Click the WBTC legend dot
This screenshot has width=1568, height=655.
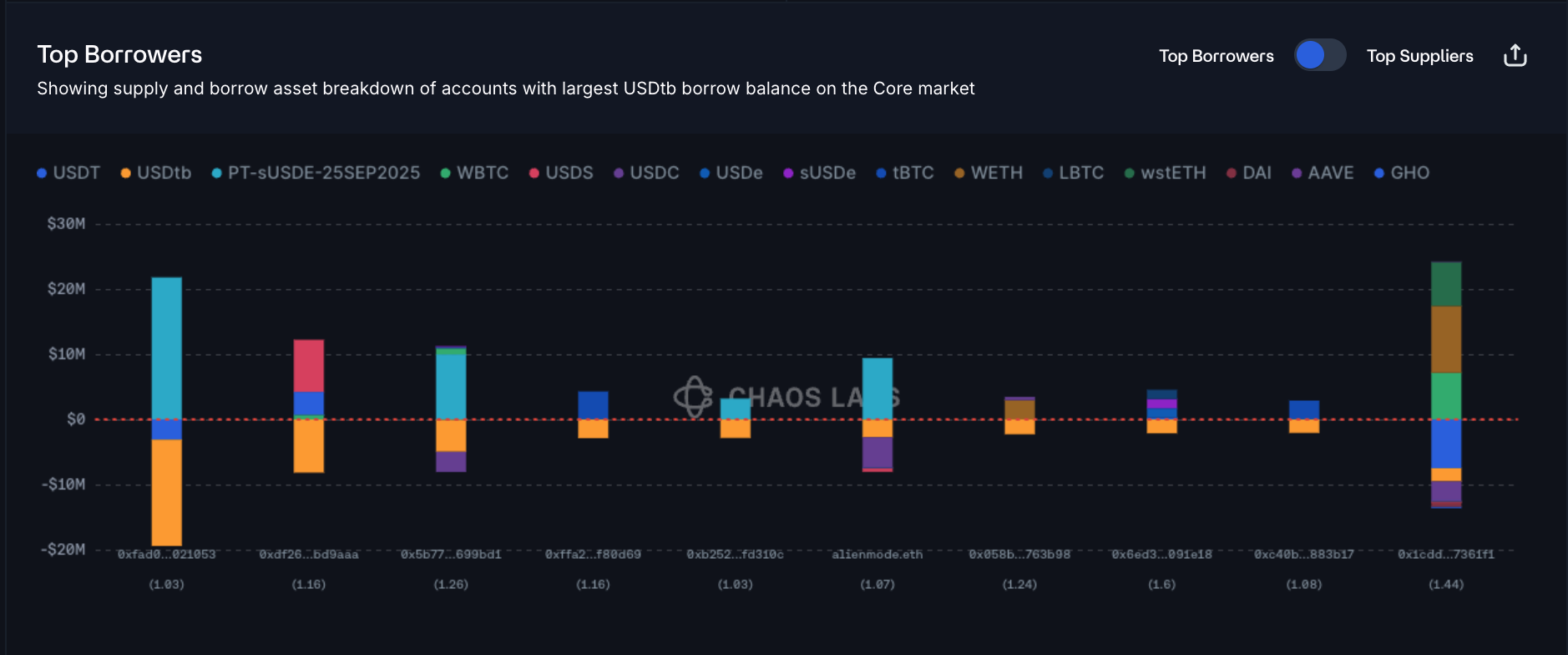446,173
